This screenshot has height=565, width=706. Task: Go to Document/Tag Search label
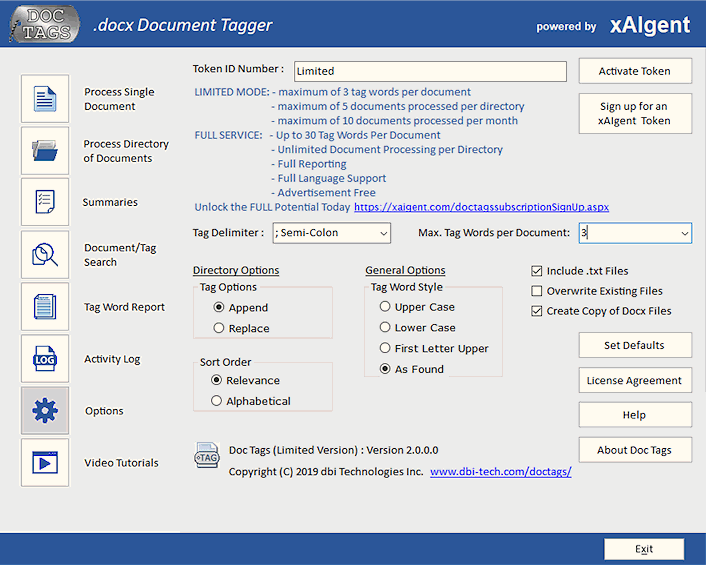(x=120, y=255)
